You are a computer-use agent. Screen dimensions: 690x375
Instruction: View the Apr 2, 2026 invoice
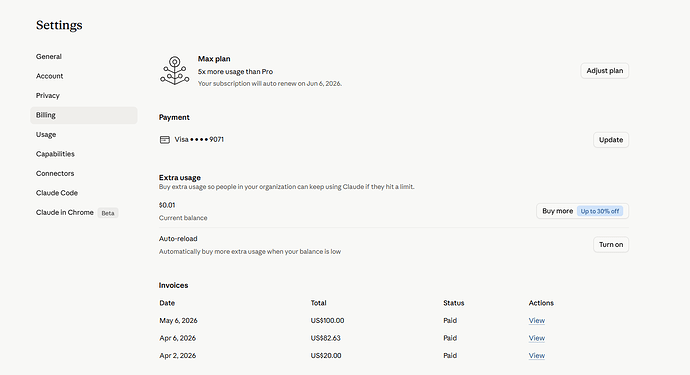coord(537,356)
